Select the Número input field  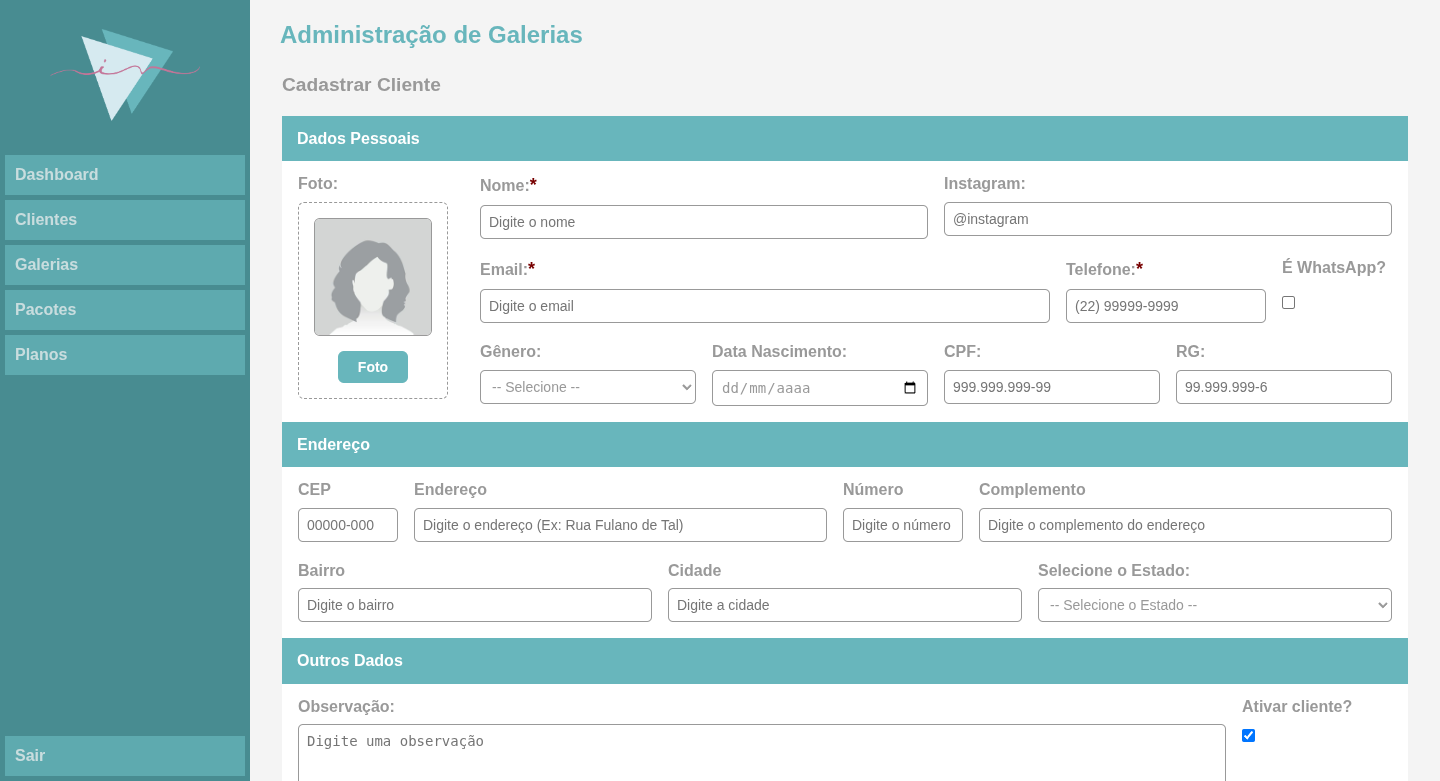[x=903, y=525]
